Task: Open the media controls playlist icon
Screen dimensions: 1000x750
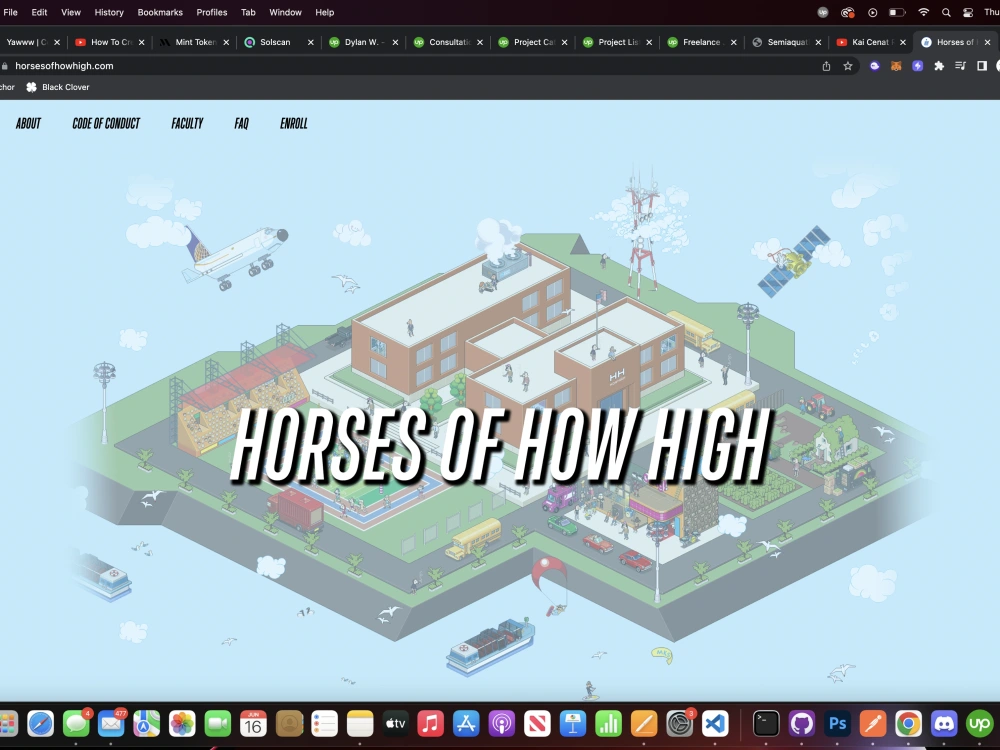Action: [x=960, y=66]
